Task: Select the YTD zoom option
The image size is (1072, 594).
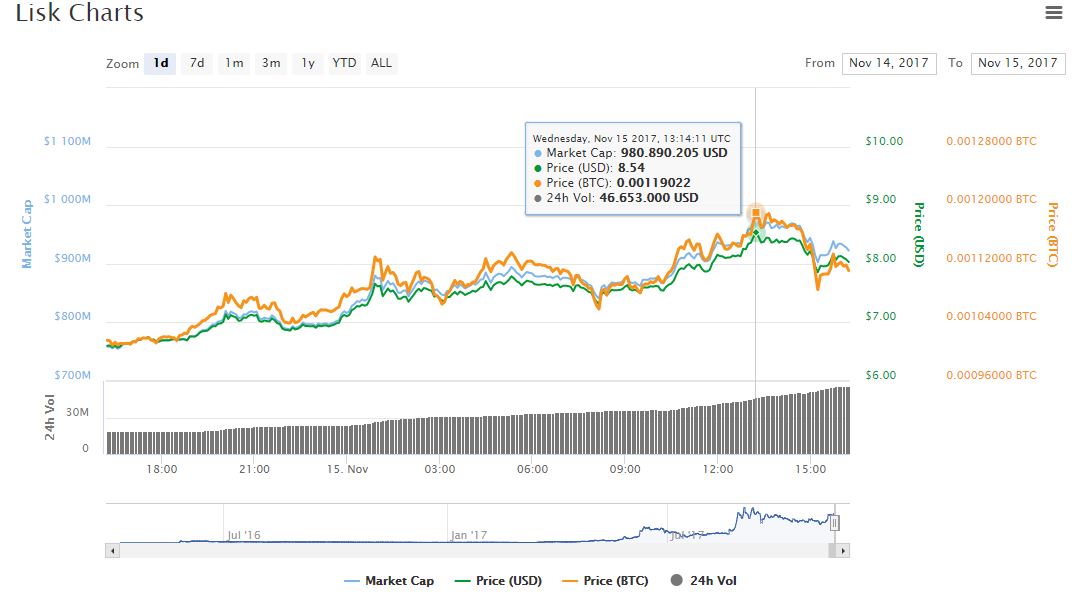Action: [344, 62]
